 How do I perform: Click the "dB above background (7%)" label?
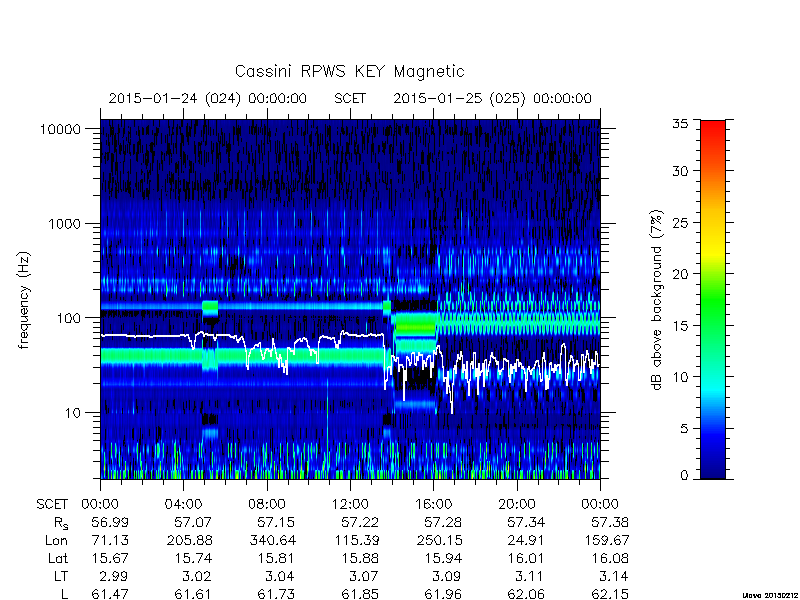point(657,301)
